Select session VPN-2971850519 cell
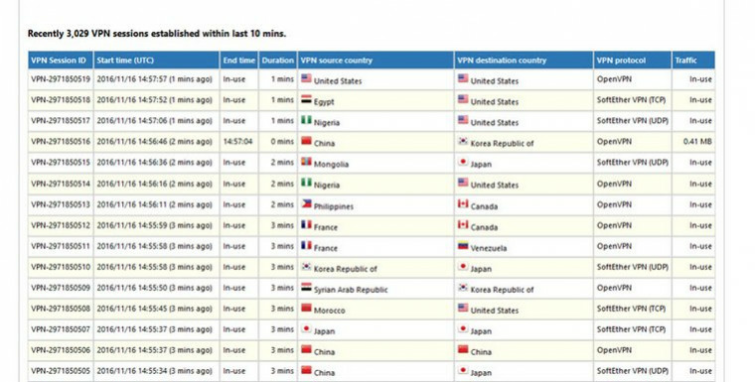755x382 pixels. point(61,79)
